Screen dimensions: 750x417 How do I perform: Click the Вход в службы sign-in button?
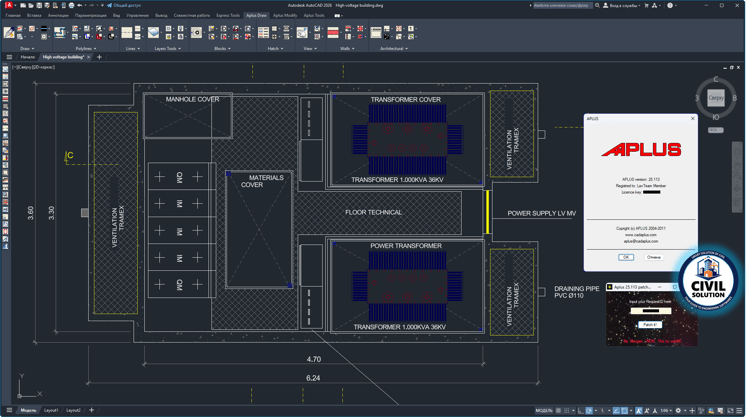point(622,5)
